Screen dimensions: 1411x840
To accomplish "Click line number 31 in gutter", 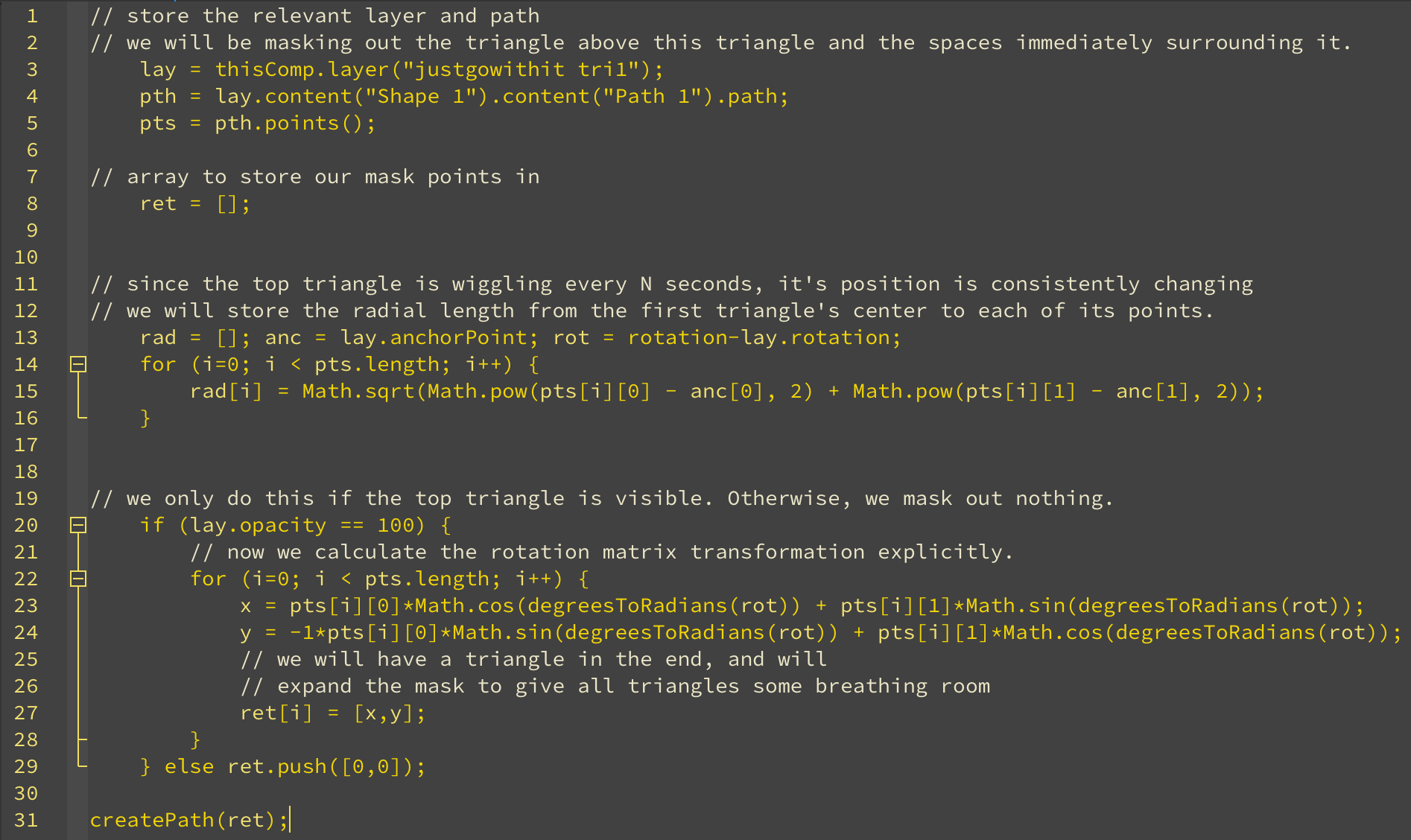I will [26, 820].
